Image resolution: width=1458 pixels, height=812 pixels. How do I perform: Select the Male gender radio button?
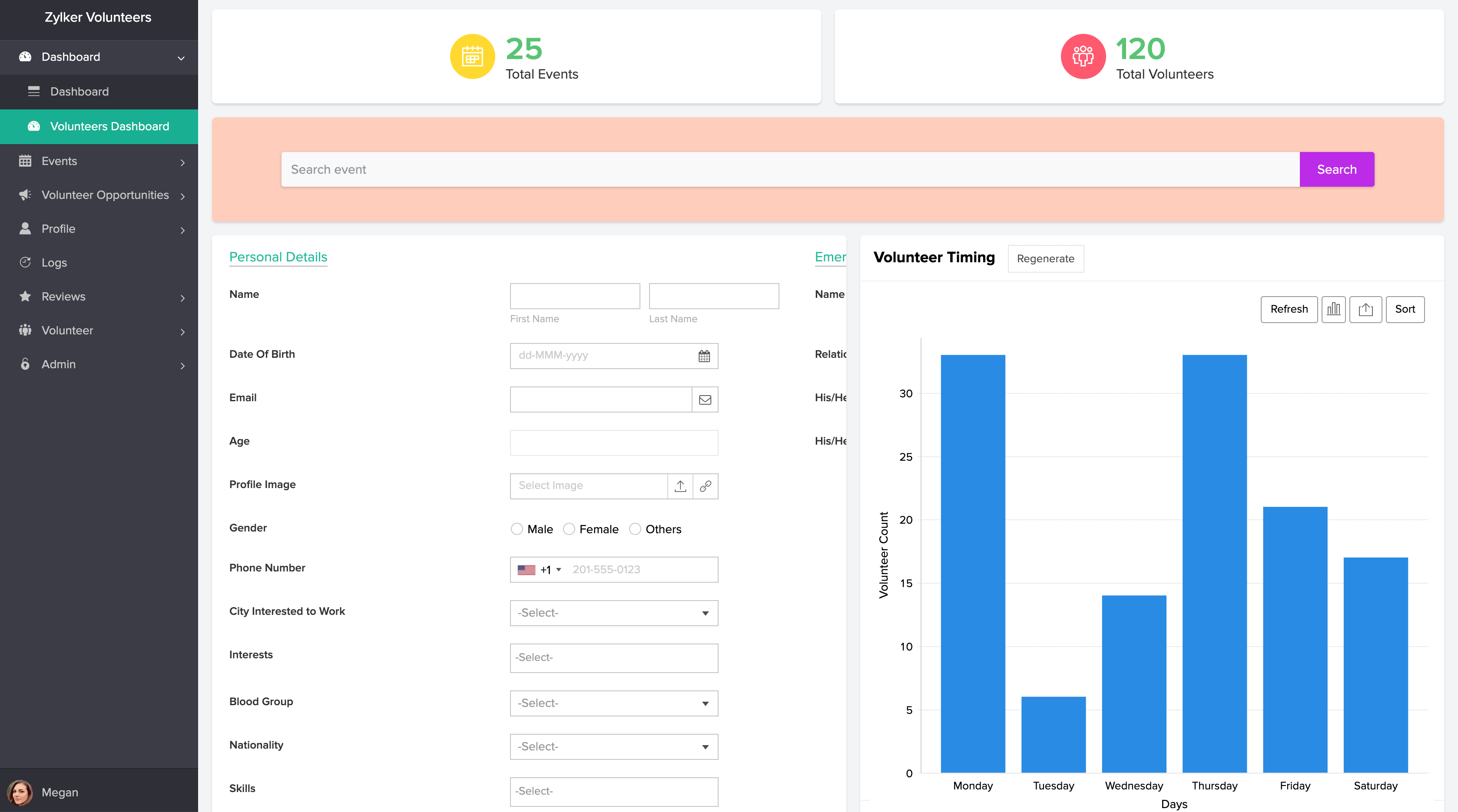tap(517, 529)
